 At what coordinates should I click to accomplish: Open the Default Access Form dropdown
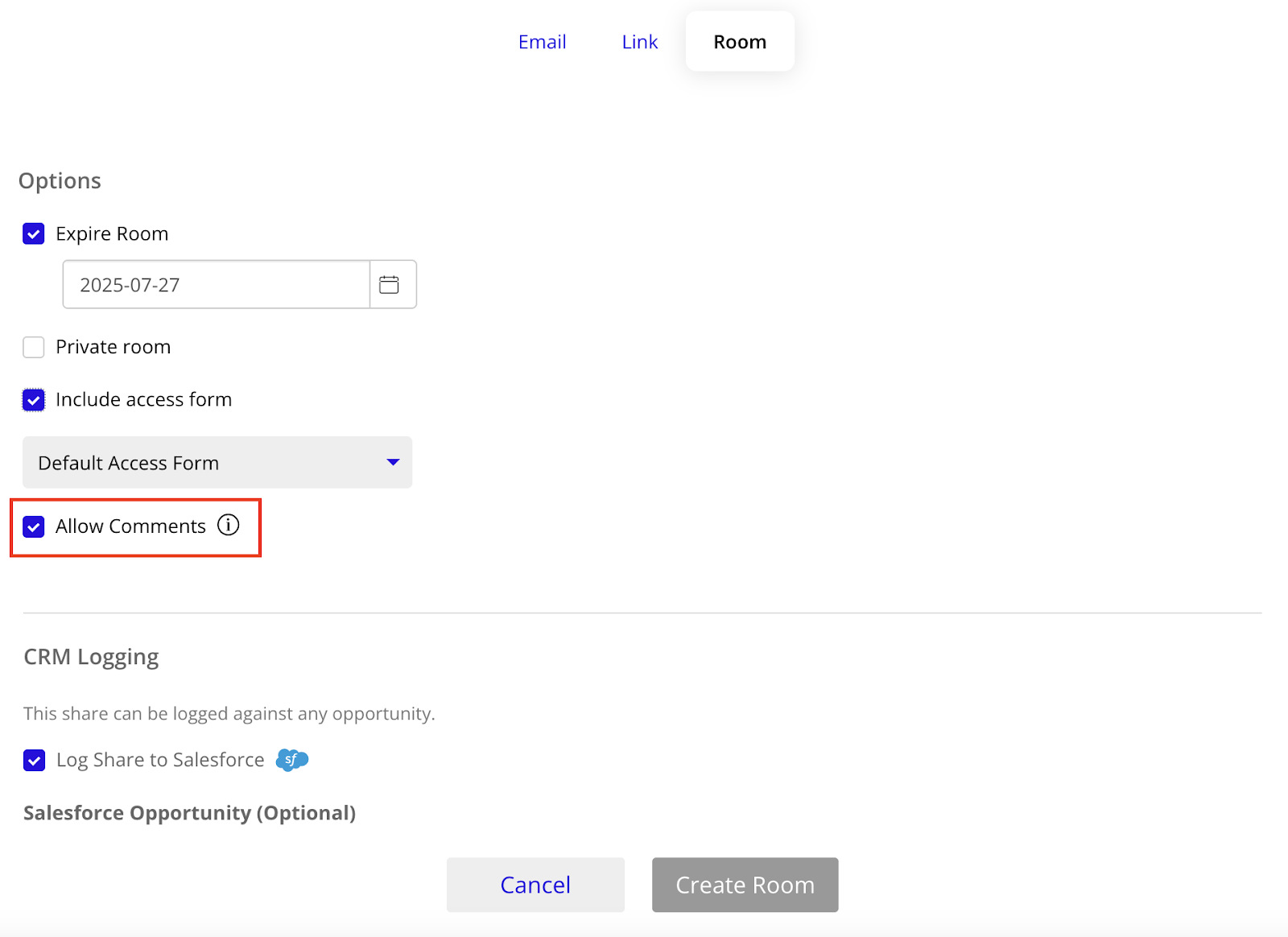click(x=217, y=462)
